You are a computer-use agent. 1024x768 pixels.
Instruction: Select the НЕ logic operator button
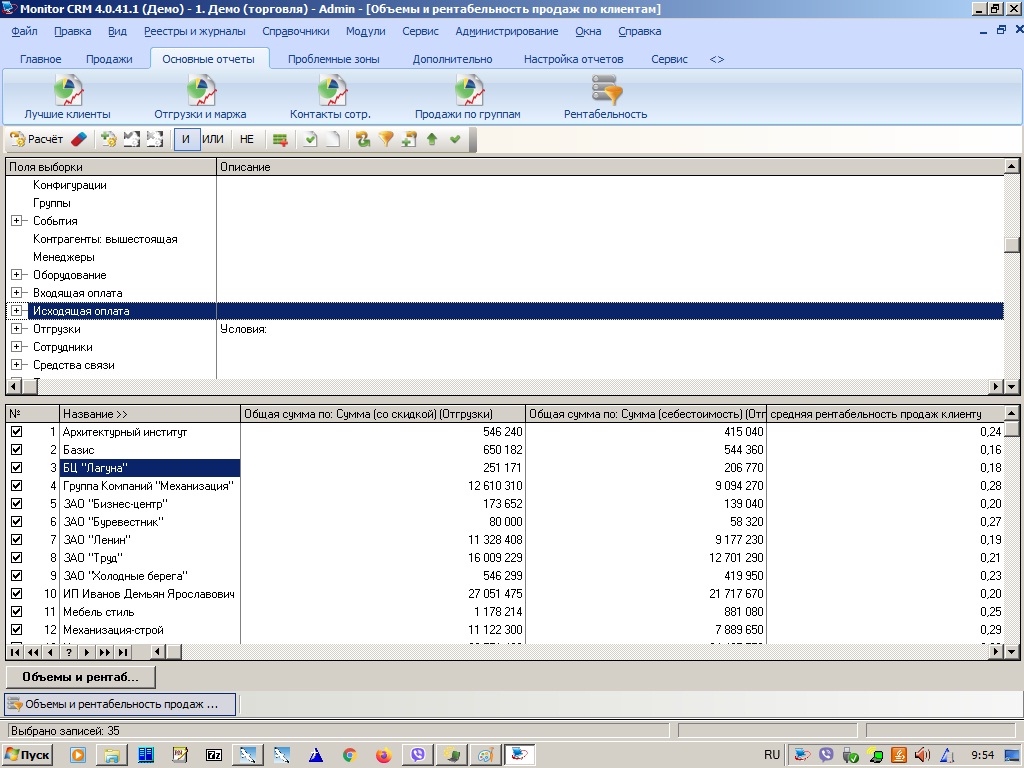(247, 139)
